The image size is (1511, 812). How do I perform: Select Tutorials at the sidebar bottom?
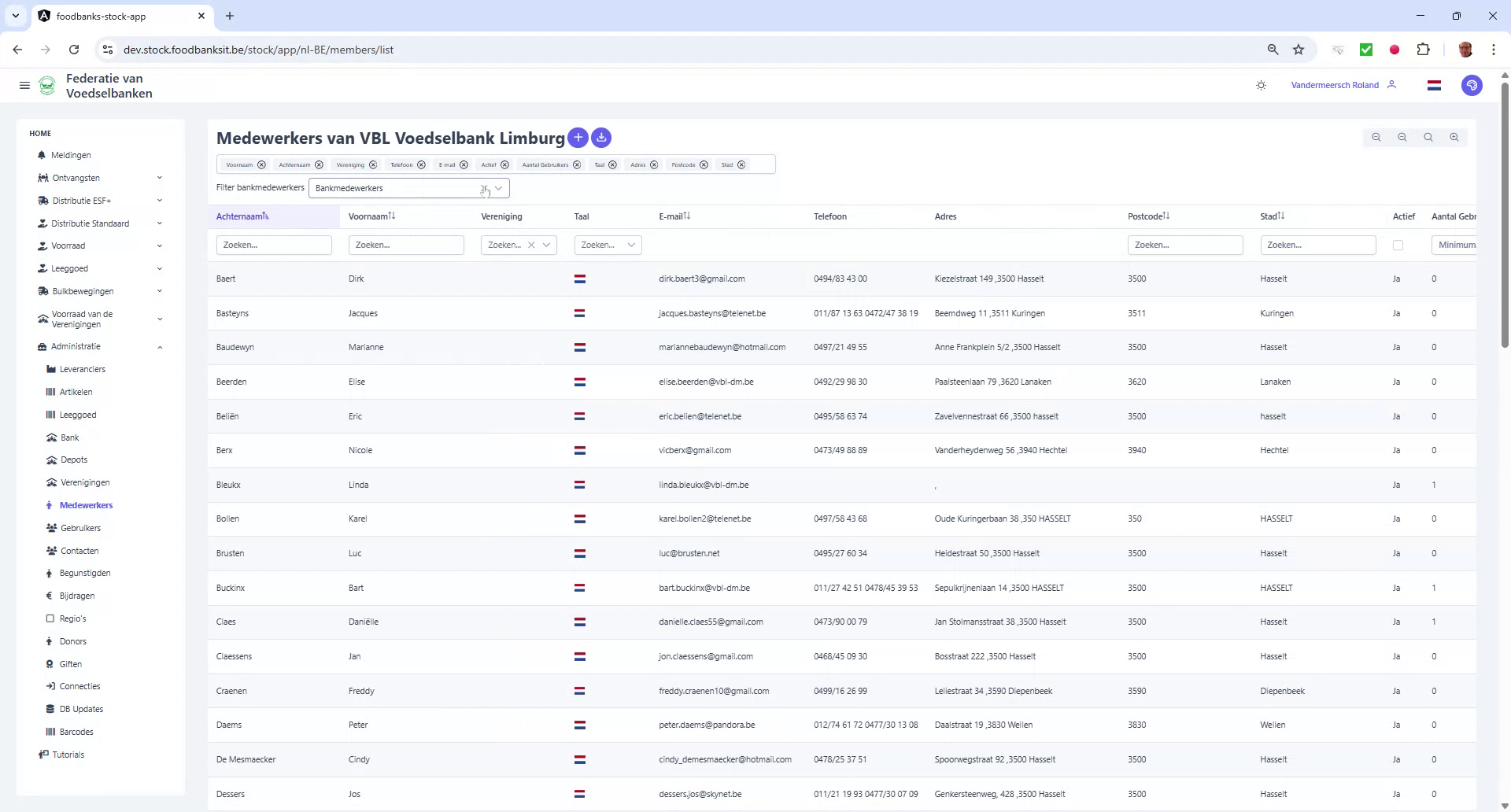tap(68, 755)
